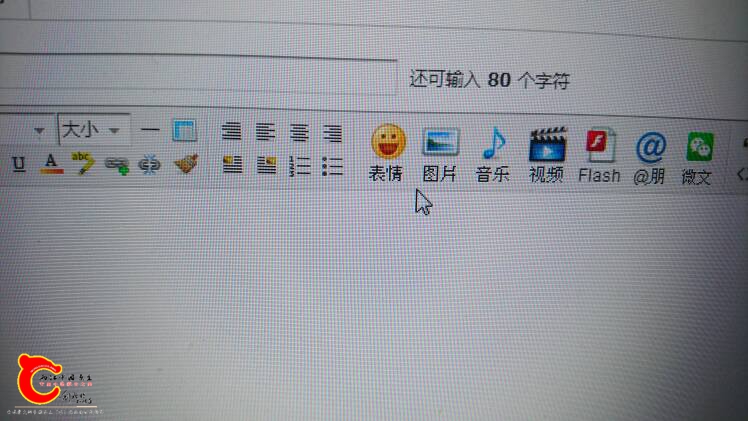Apply the fourth alignment icon in the top row
Viewport: 748px width, 421px height.
point(332,133)
